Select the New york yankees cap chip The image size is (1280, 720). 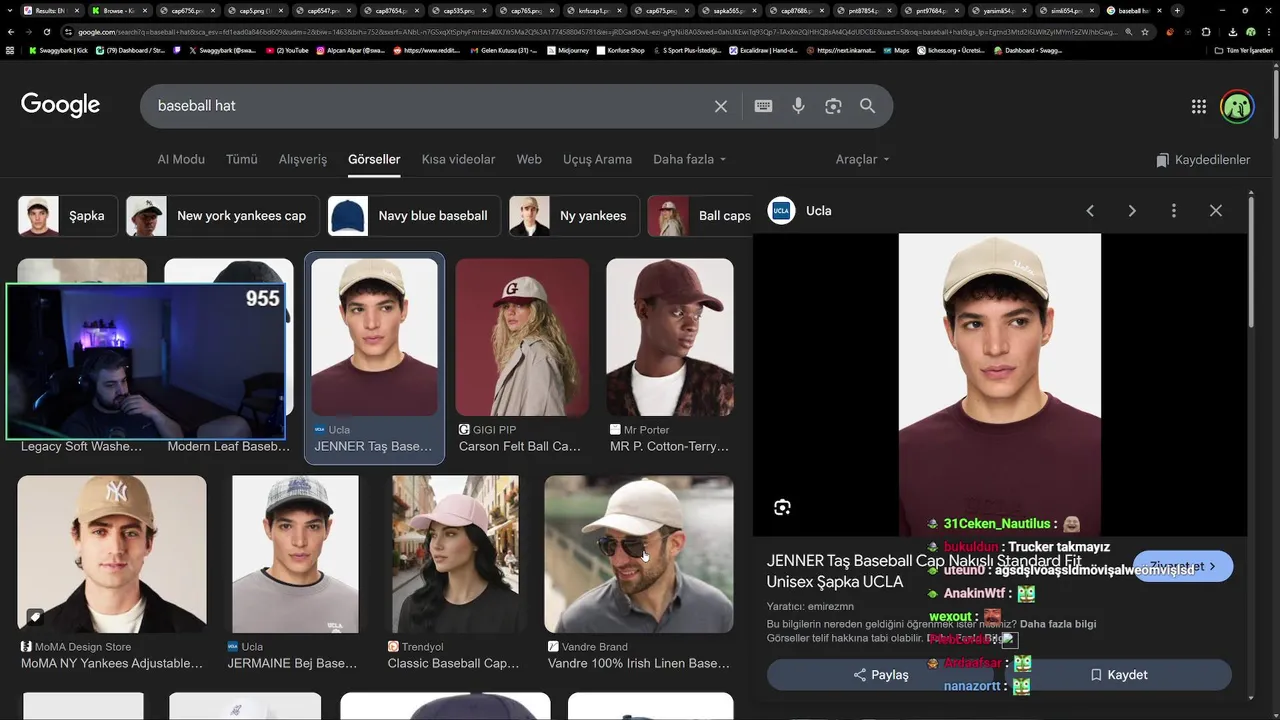(x=222, y=216)
